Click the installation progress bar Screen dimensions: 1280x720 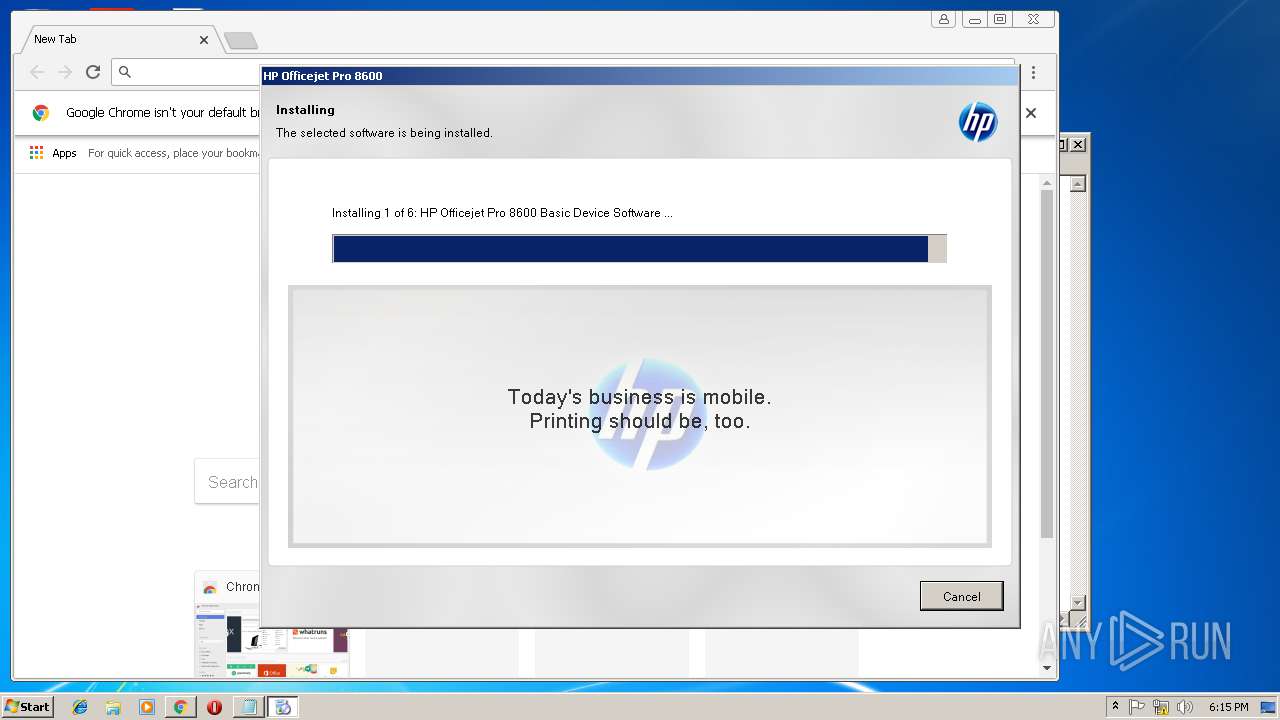click(x=639, y=249)
